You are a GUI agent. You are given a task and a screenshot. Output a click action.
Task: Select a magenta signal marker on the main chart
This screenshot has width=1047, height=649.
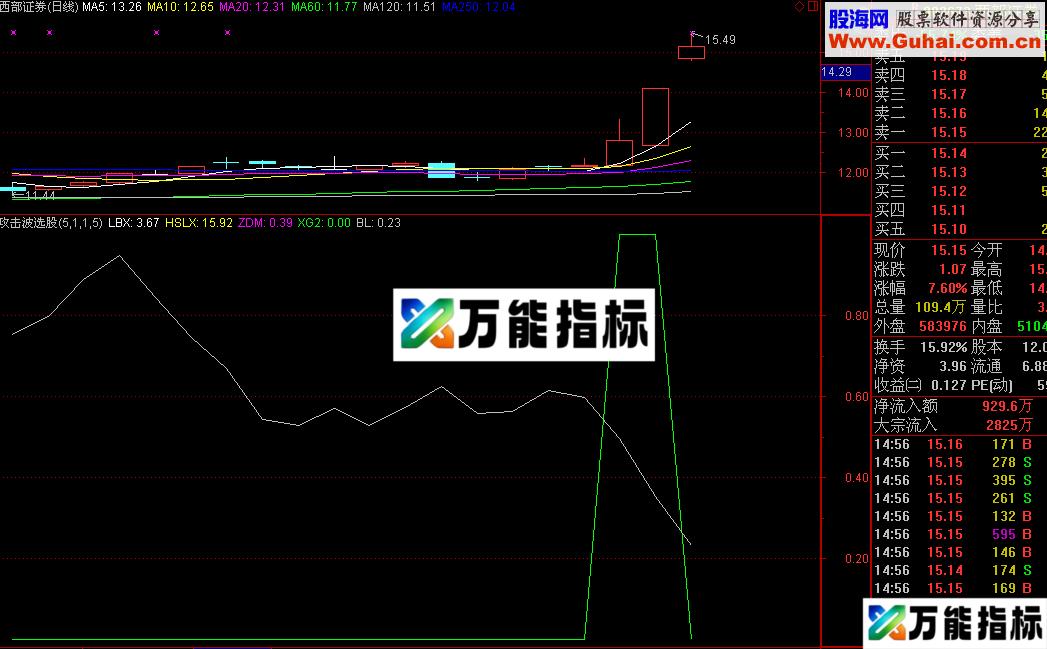(155, 33)
